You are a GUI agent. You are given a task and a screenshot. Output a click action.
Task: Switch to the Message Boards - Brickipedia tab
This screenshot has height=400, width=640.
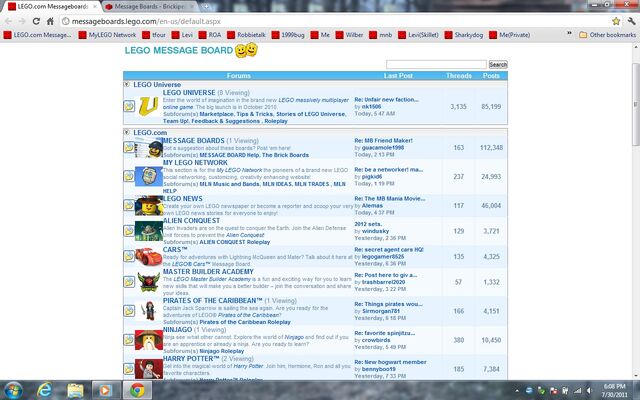(149, 7)
